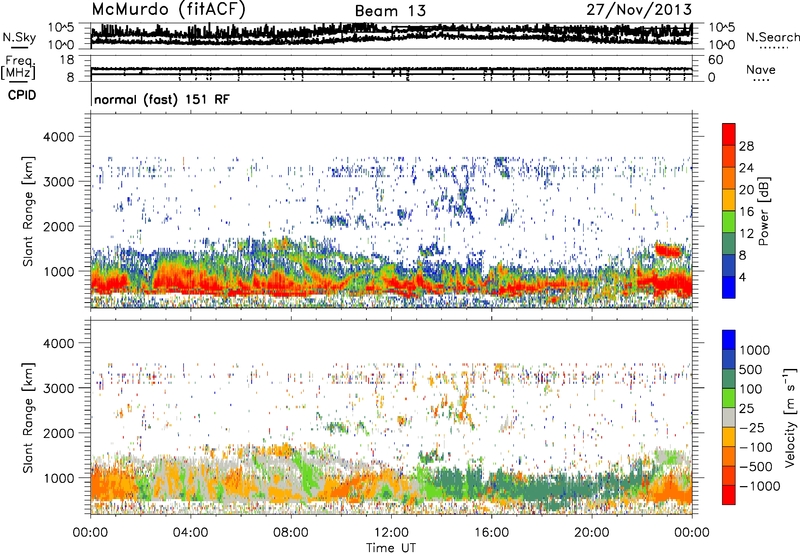The image size is (800, 554).
Task: Click 2000 tick on velocity panel
Action: tap(58, 433)
